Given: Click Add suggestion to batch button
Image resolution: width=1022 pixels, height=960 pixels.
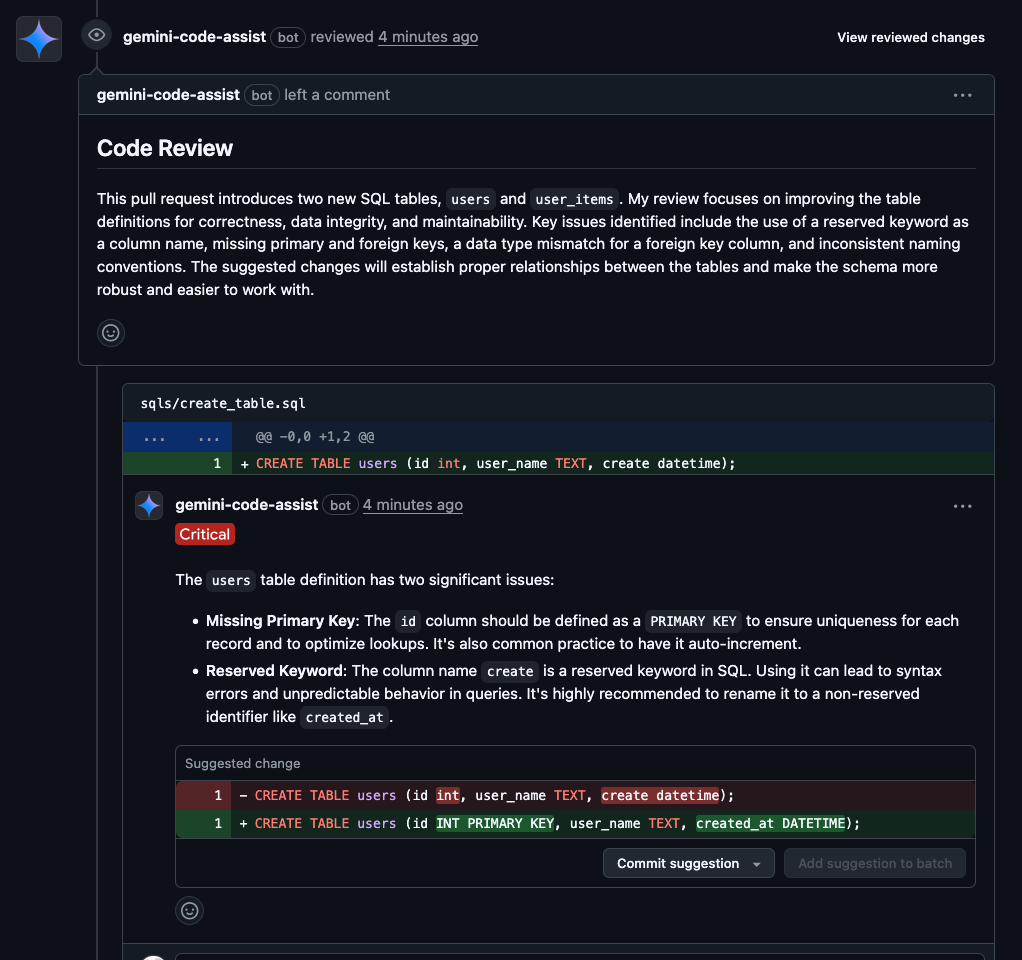Looking at the screenshot, I should click(x=875, y=864).
